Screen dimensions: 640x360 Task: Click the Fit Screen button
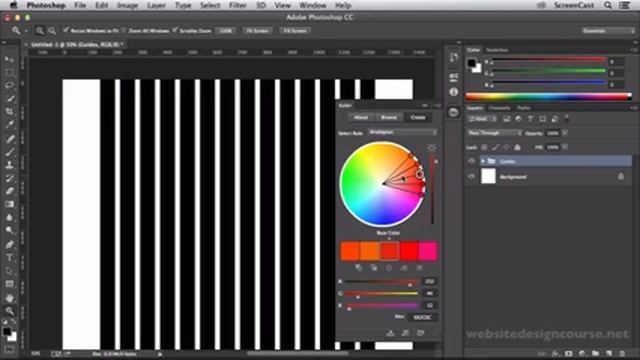(257, 31)
